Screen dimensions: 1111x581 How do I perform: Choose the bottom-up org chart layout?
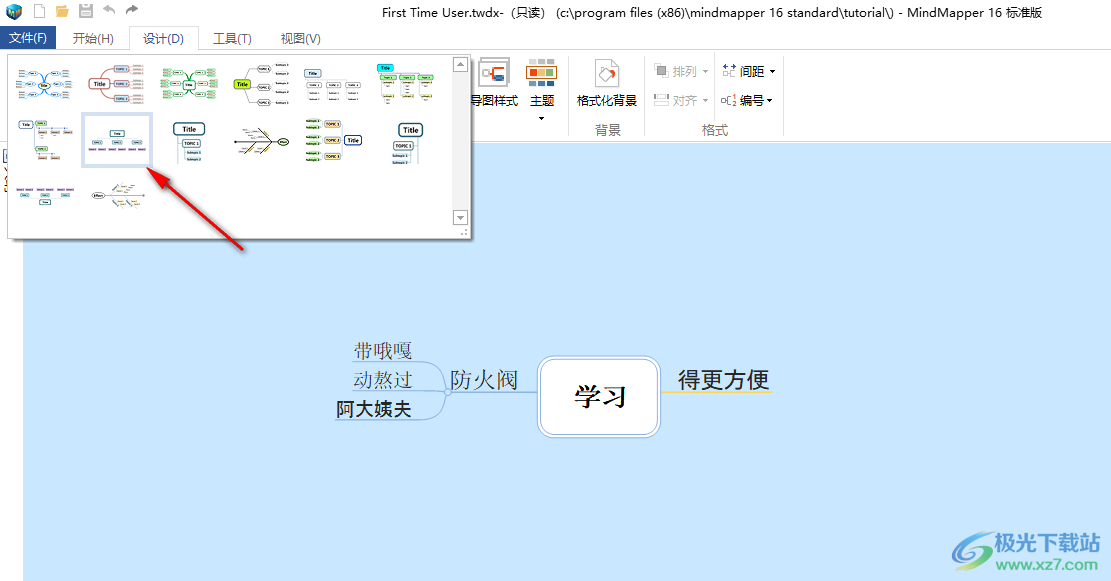[44, 196]
